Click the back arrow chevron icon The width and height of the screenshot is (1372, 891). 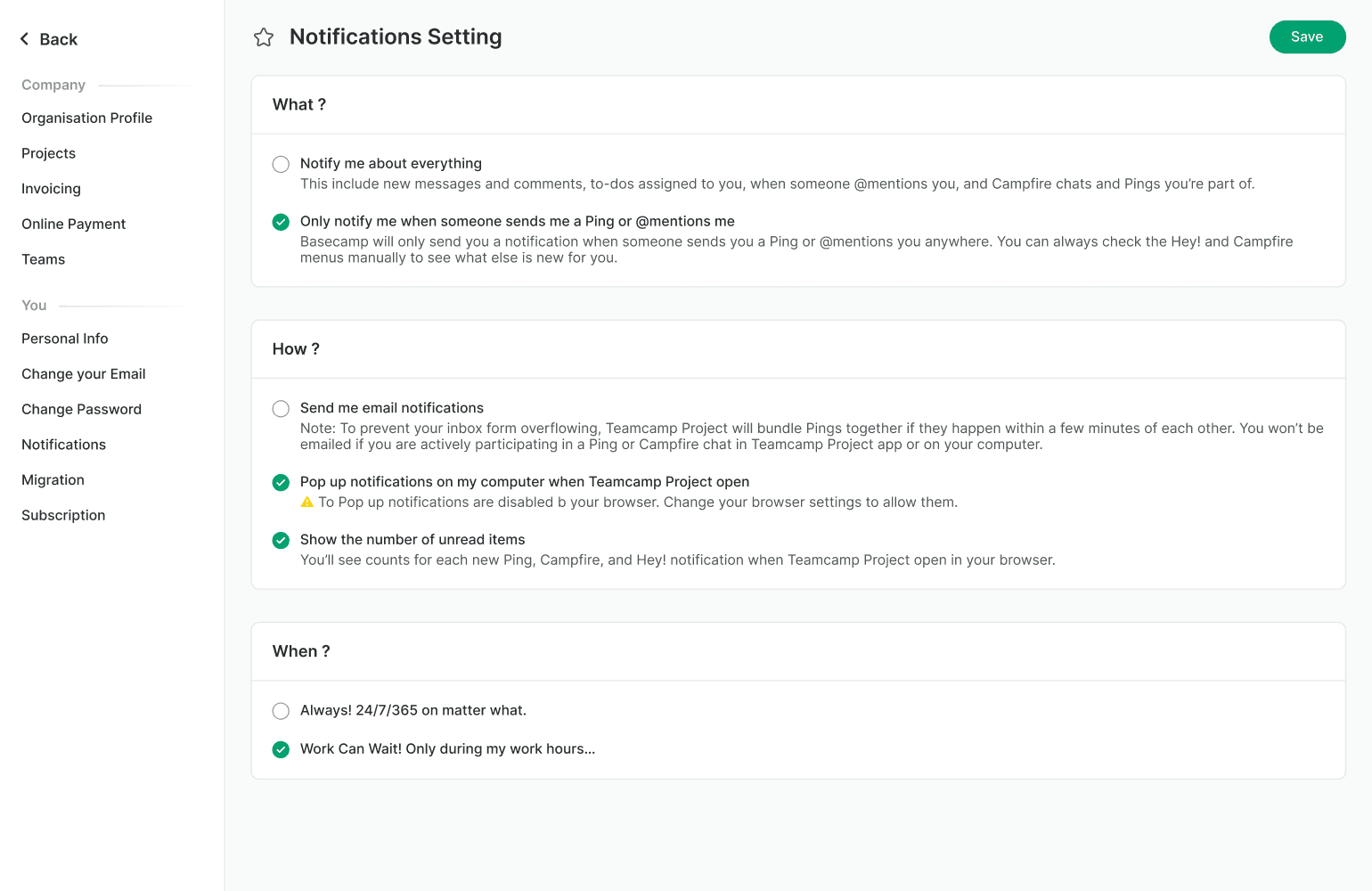pyautogui.click(x=25, y=39)
